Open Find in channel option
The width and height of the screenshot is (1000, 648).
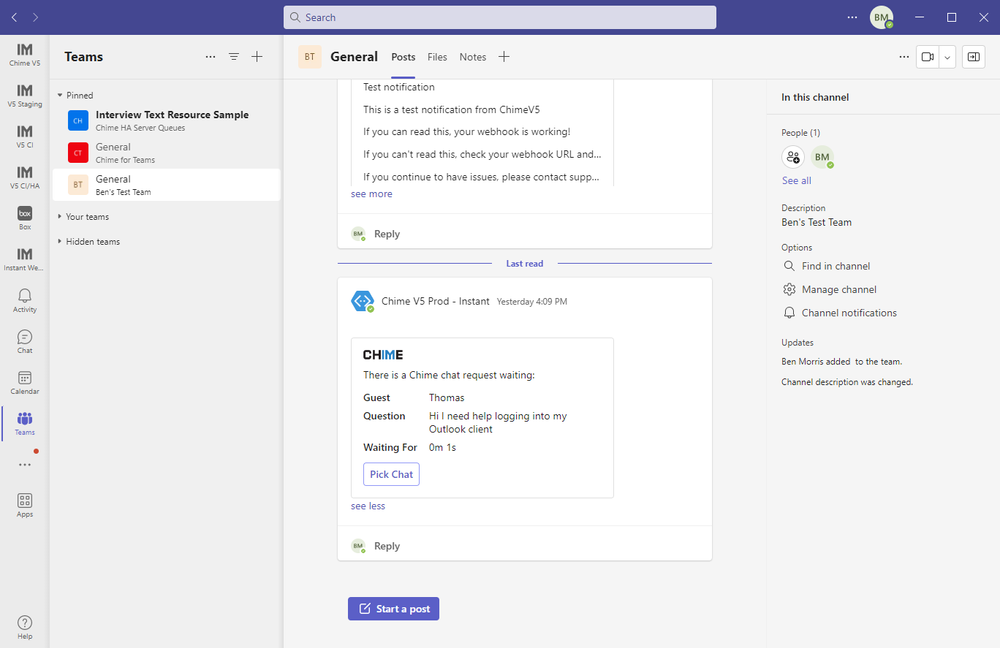pos(827,266)
